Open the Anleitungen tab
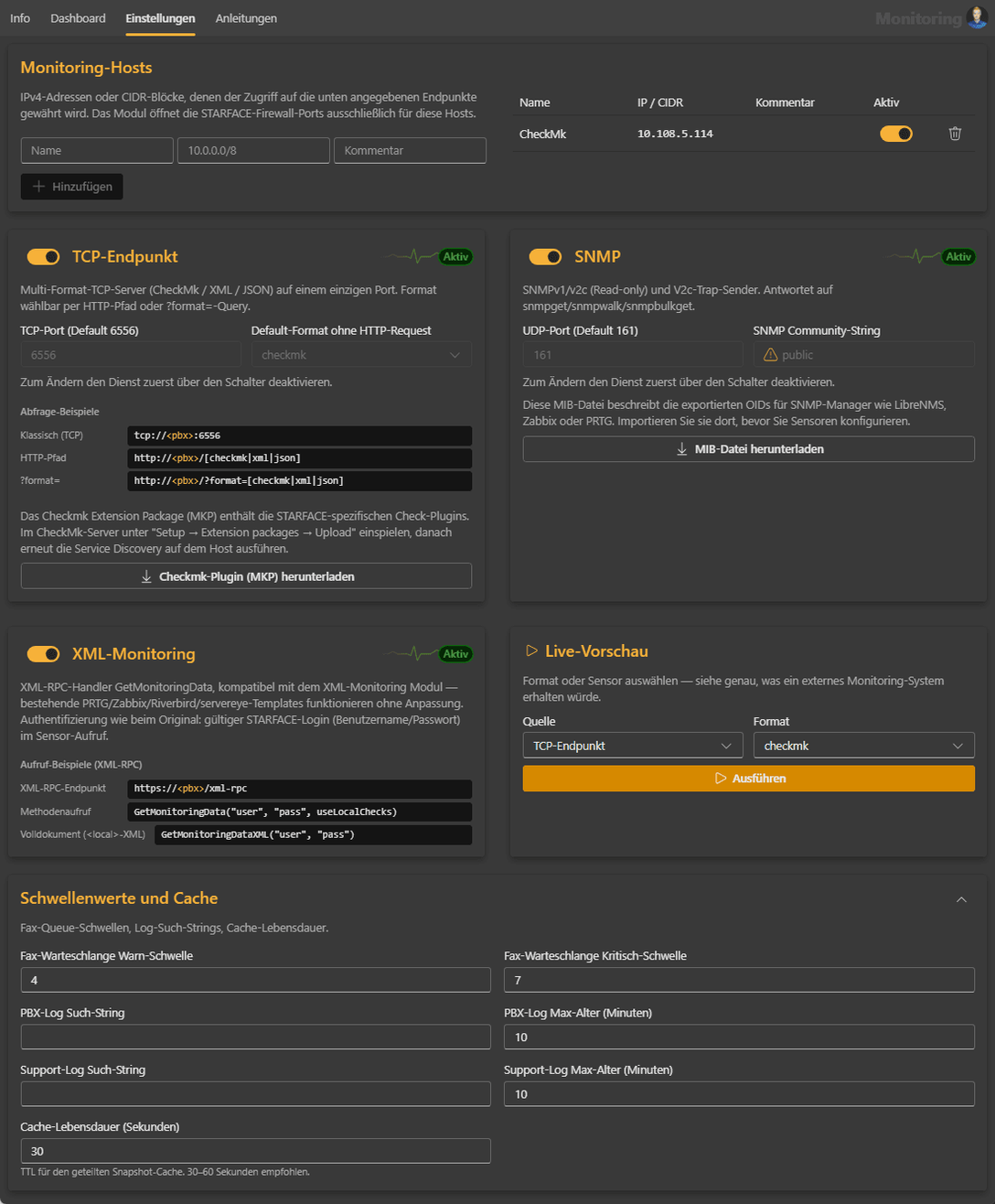 [x=246, y=18]
